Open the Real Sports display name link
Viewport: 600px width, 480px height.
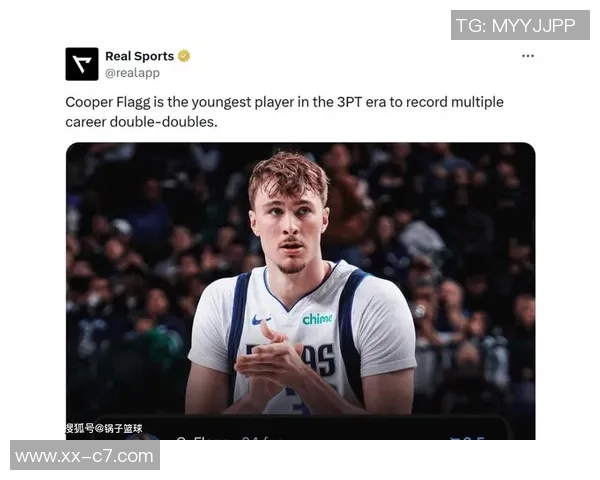click(x=139, y=56)
